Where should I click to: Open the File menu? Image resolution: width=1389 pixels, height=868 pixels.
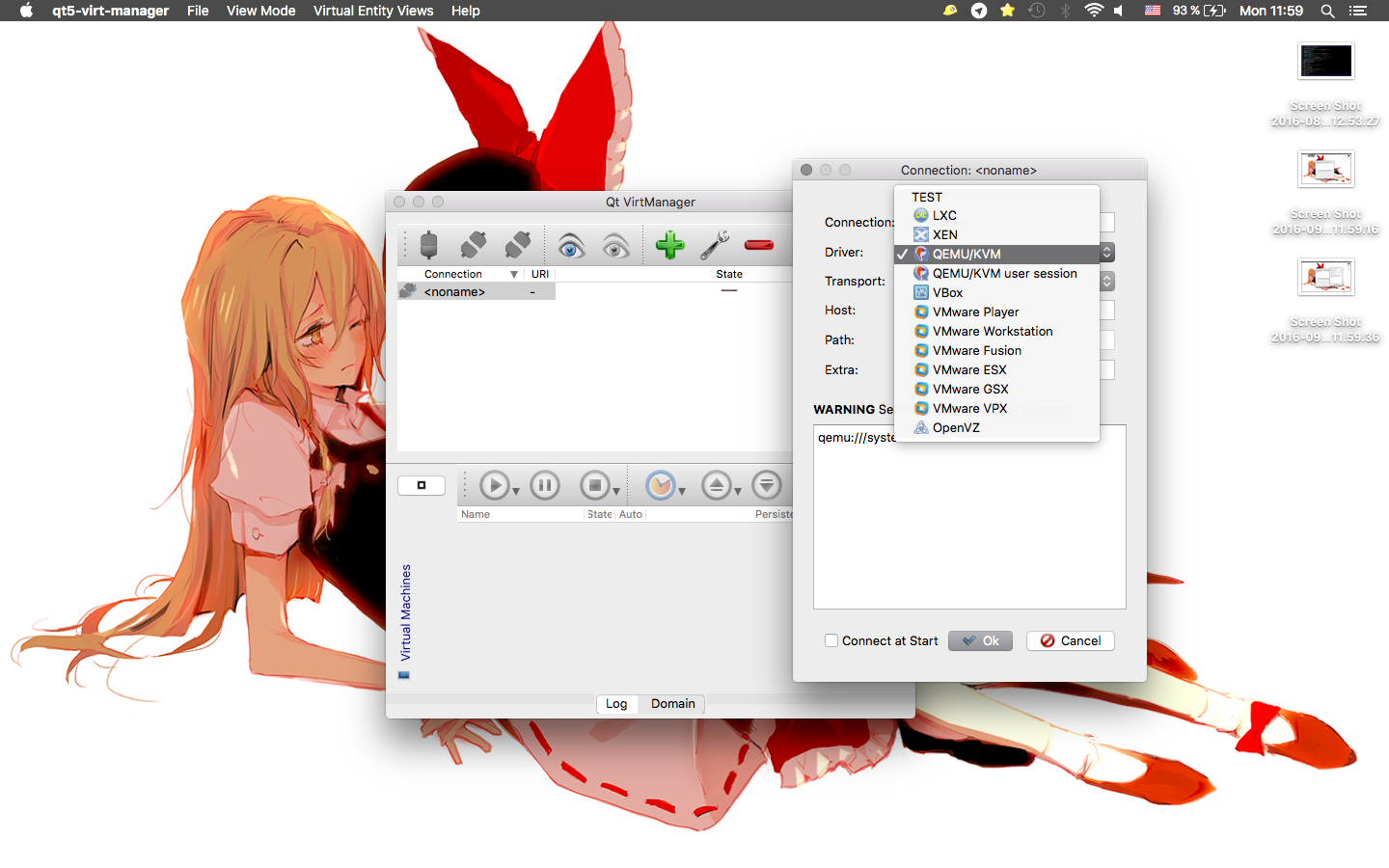[198, 11]
